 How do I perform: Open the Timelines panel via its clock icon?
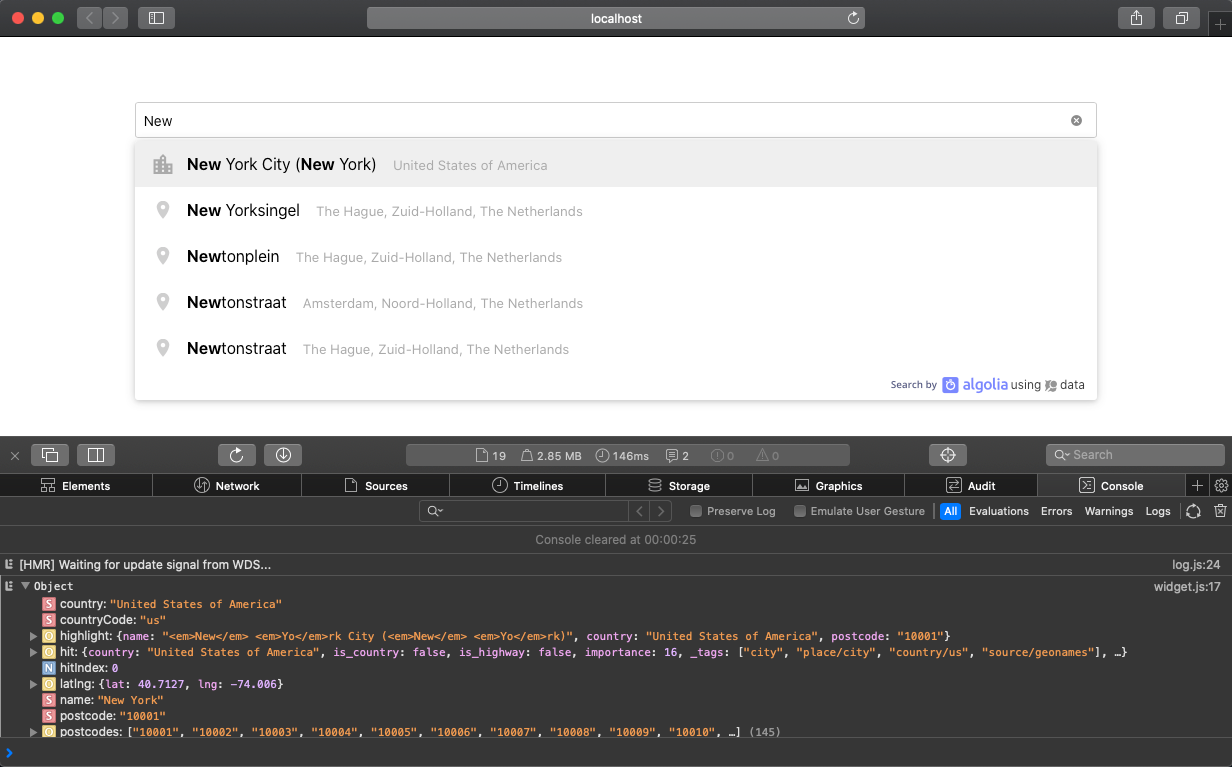tap(498, 485)
